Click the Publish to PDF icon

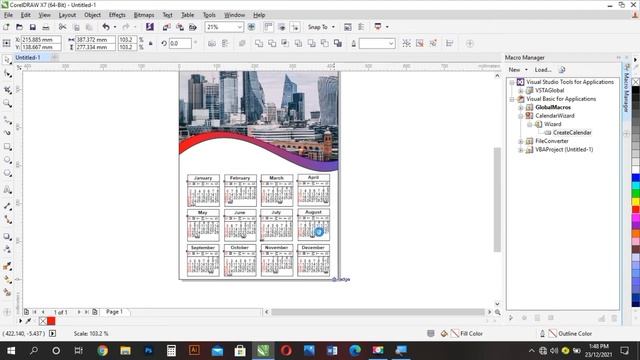coord(193,27)
